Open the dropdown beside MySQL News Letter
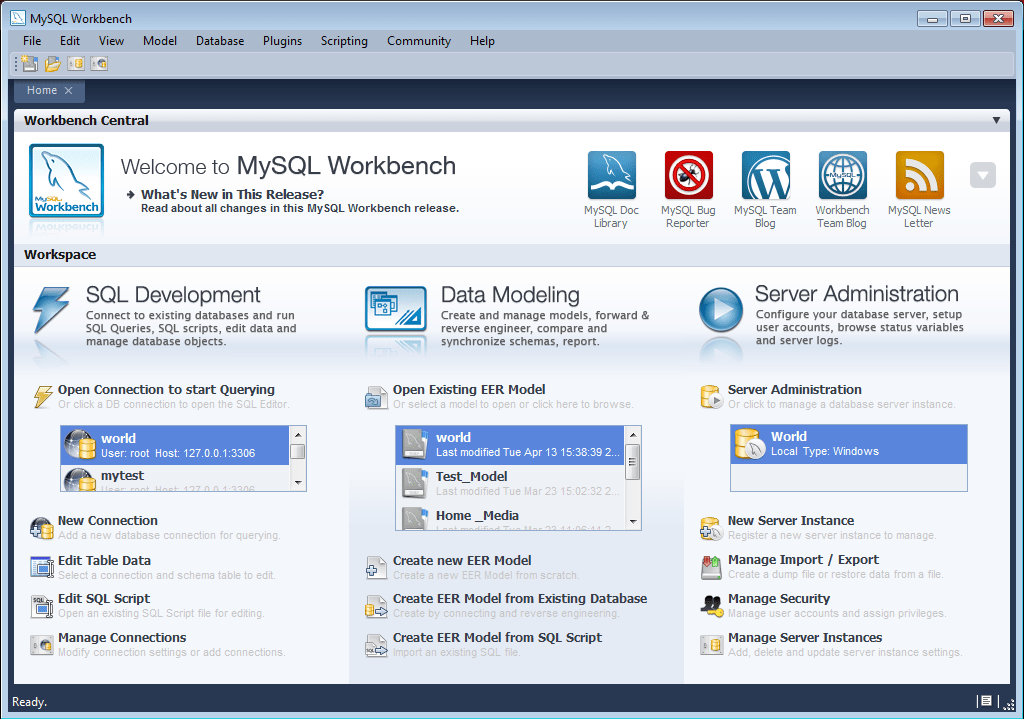This screenshot has height=719, width=1024. pyautogui.click(x=982, y=175)
